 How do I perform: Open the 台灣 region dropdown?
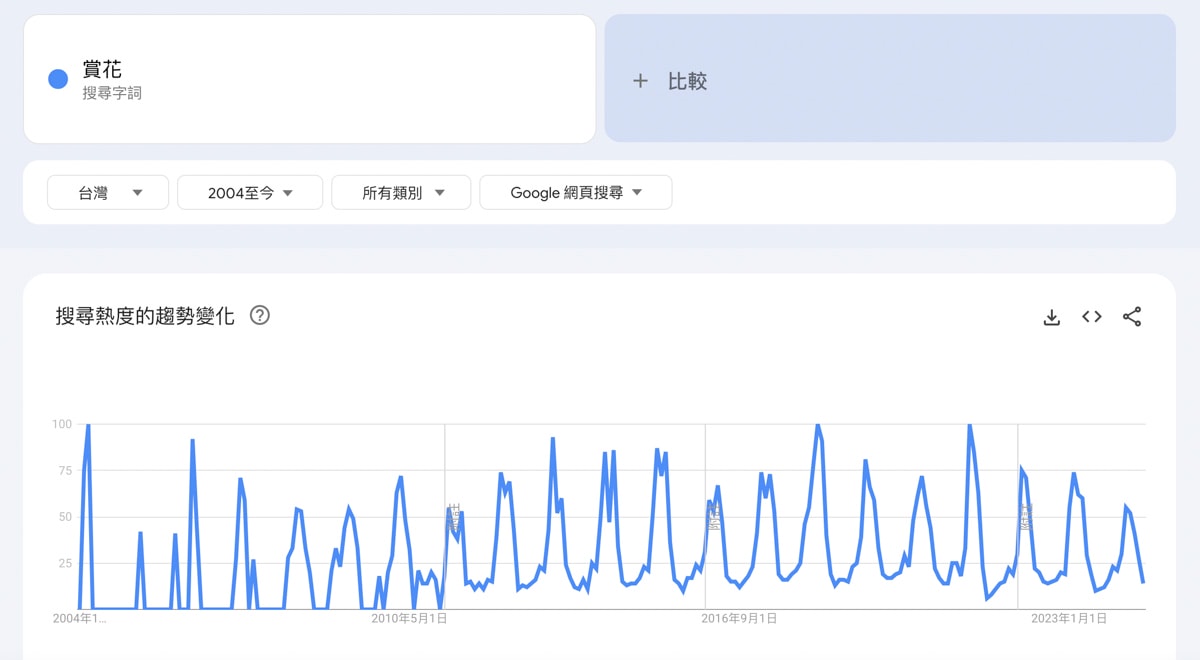click(x=108, y=193)
